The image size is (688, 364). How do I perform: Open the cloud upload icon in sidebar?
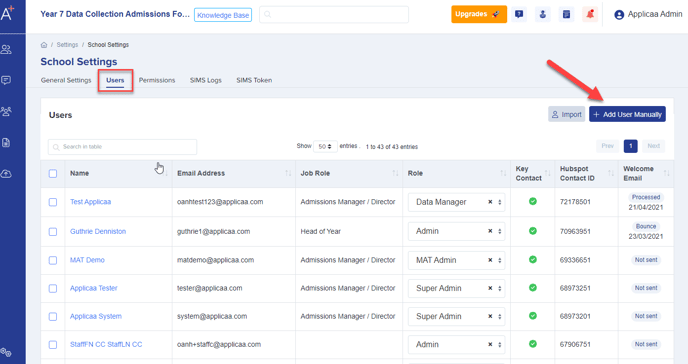click(6, 174)
